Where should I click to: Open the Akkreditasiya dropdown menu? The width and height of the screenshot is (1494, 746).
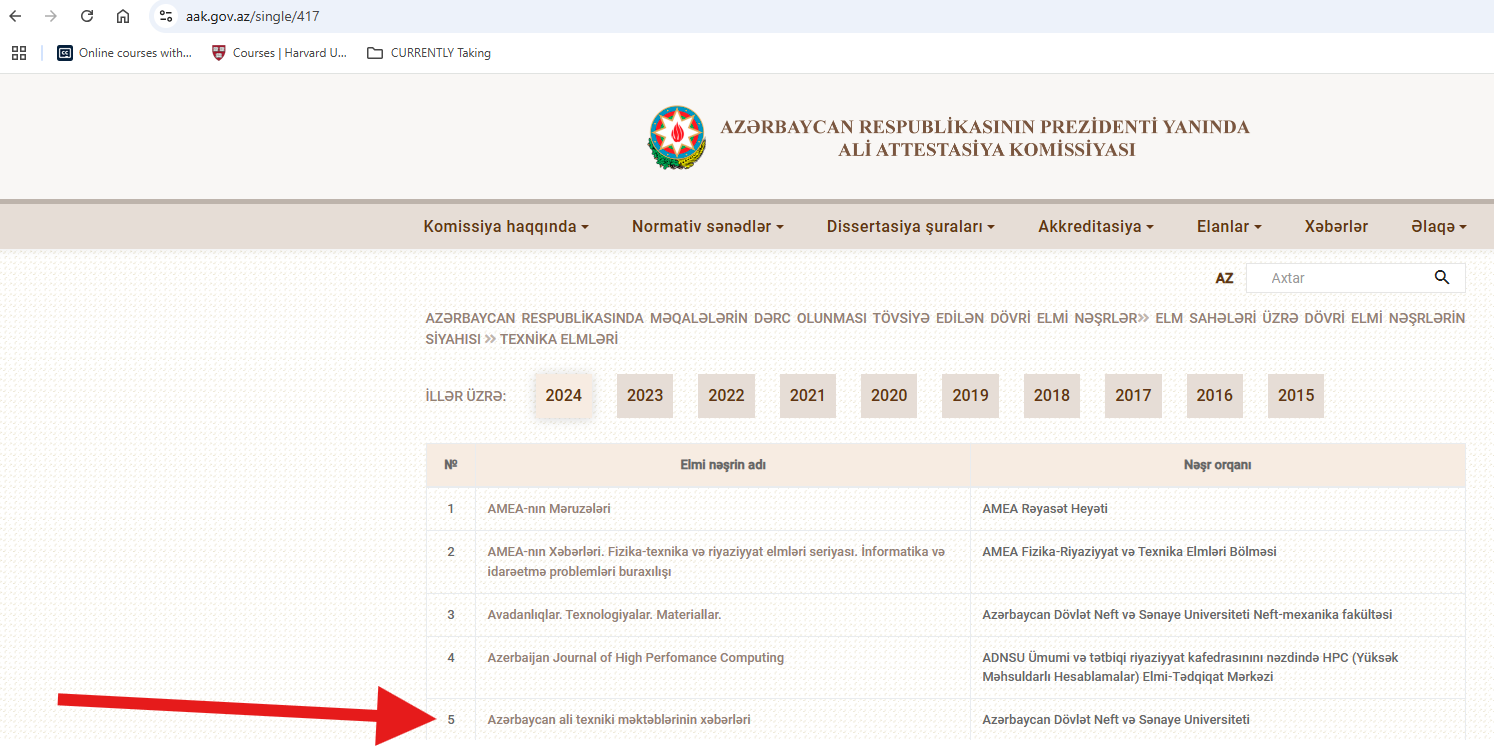1096,227
